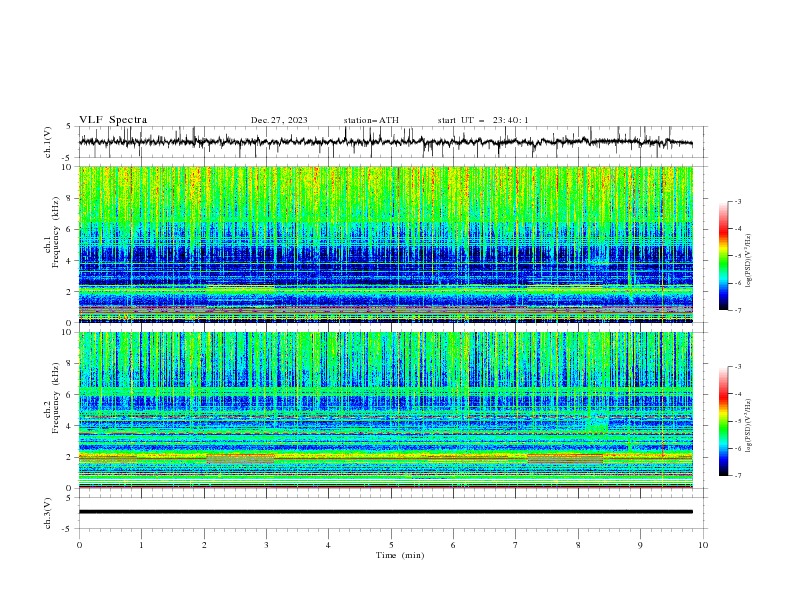This screenshot has width=792, height=612.
Task: Click the time axis tick label '3'
Action: click(x=266, y=545)
